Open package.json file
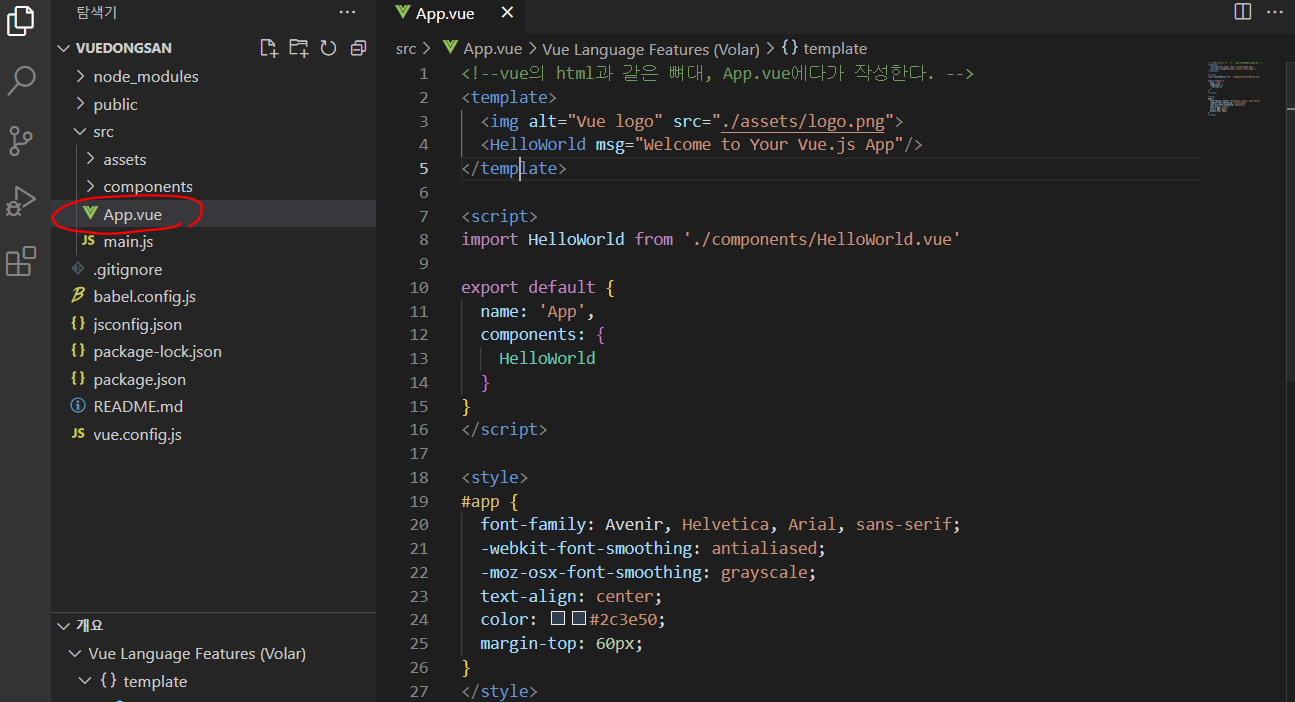The width and height of the screenshot is (1295, 702). click(213, 379)
